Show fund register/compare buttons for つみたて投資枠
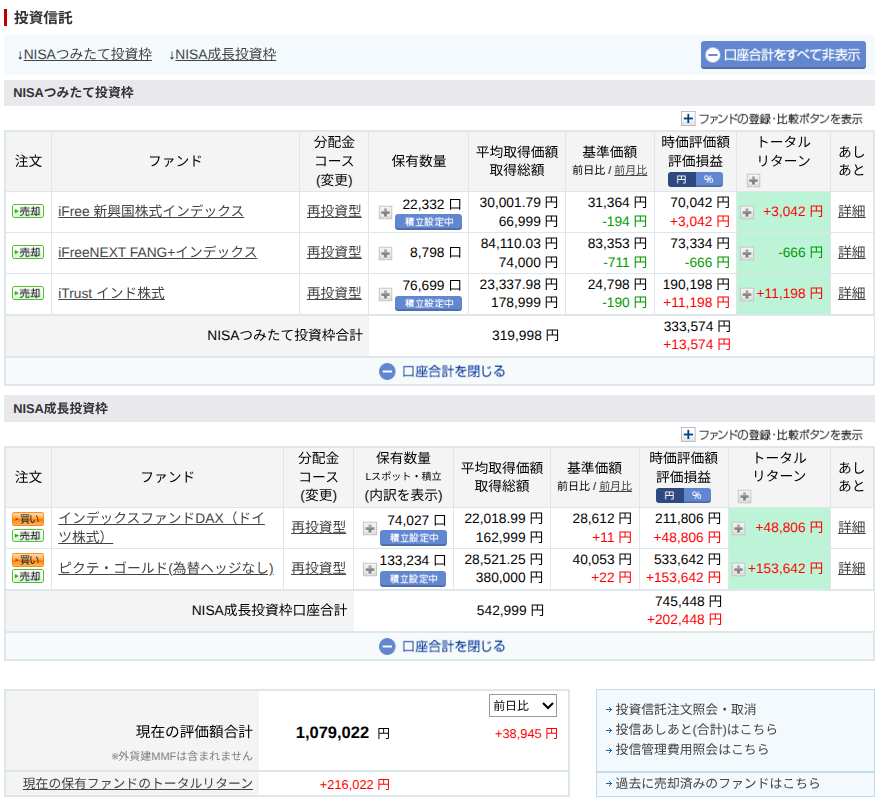 click(x=772, y=119)
